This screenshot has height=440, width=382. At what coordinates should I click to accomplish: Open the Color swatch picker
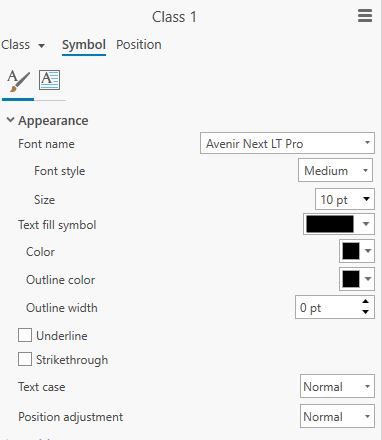tap(357, 251)
